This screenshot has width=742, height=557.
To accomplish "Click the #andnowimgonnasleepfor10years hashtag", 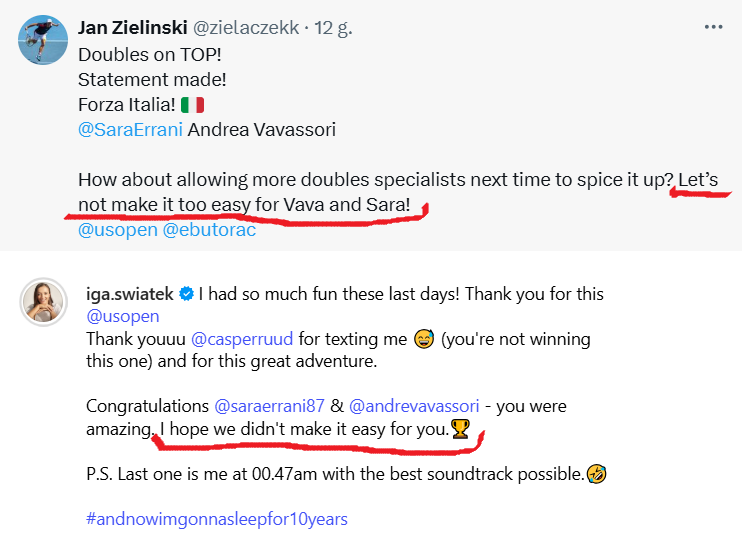I will point(216,519).
